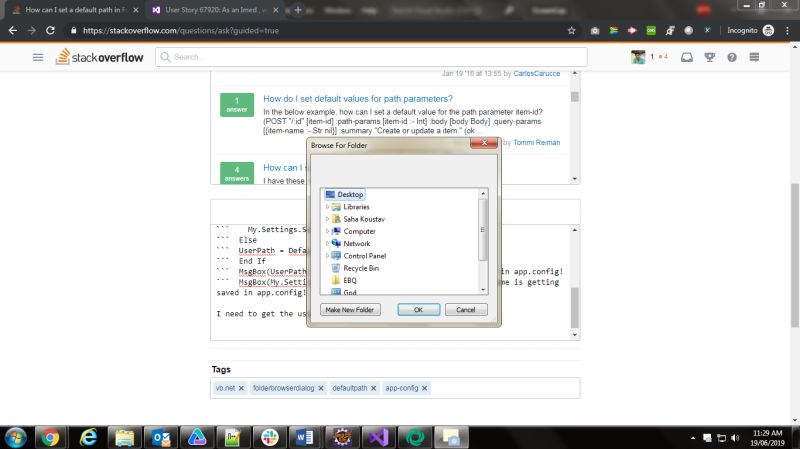Open Word from the taskbar
The height and width of the screenshot is (449, 800).
[305, 437]
